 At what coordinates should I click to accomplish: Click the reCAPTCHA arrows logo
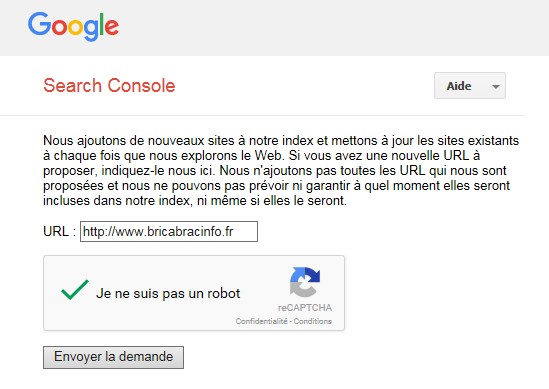point(305,282)
